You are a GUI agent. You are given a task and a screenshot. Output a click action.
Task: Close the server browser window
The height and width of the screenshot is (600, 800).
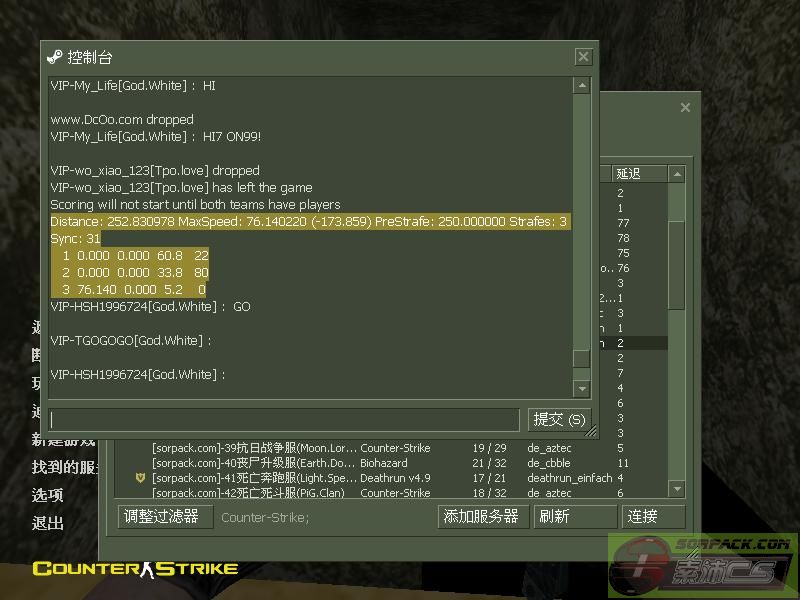tap(685, 107)
